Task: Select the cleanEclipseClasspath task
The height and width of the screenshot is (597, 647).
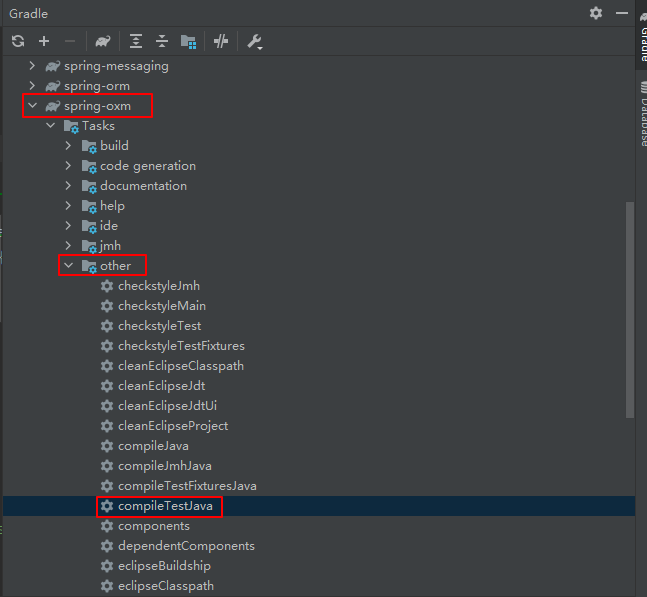Action: (181, 366)
